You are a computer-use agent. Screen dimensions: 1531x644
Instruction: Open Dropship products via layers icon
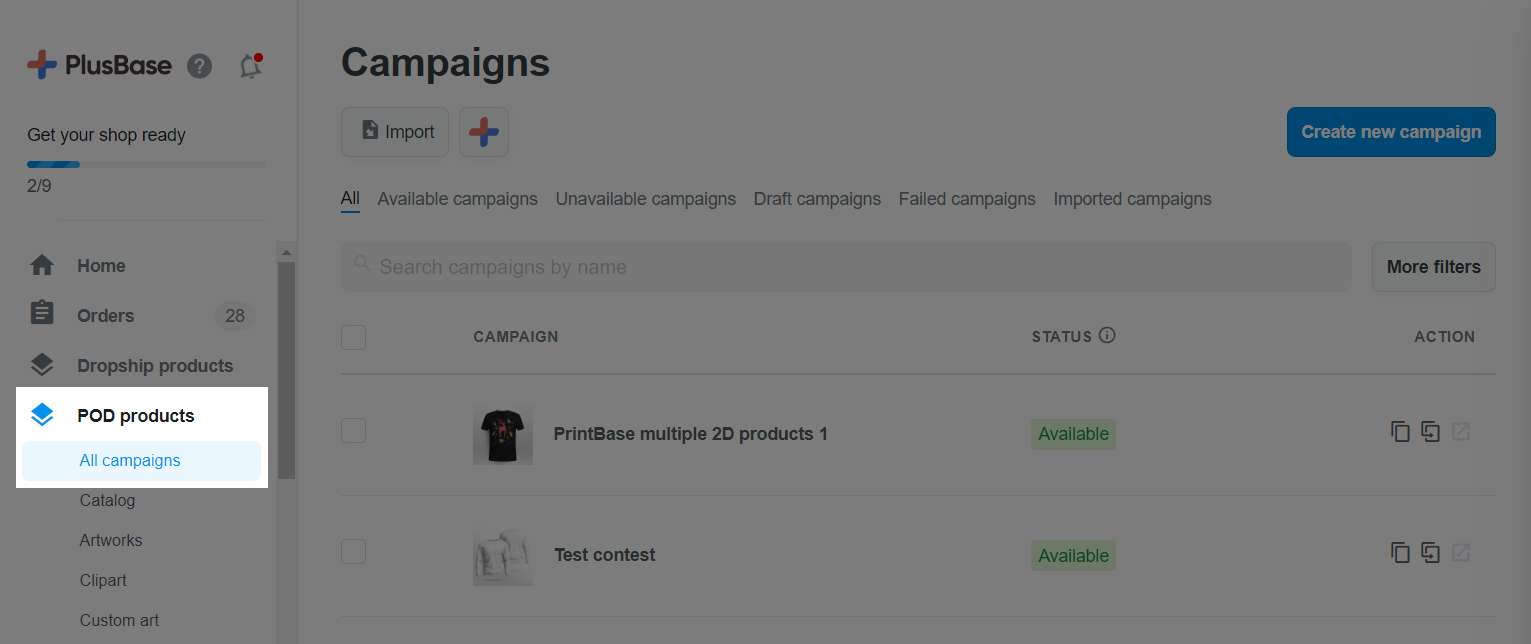click(x=42, y=365)
